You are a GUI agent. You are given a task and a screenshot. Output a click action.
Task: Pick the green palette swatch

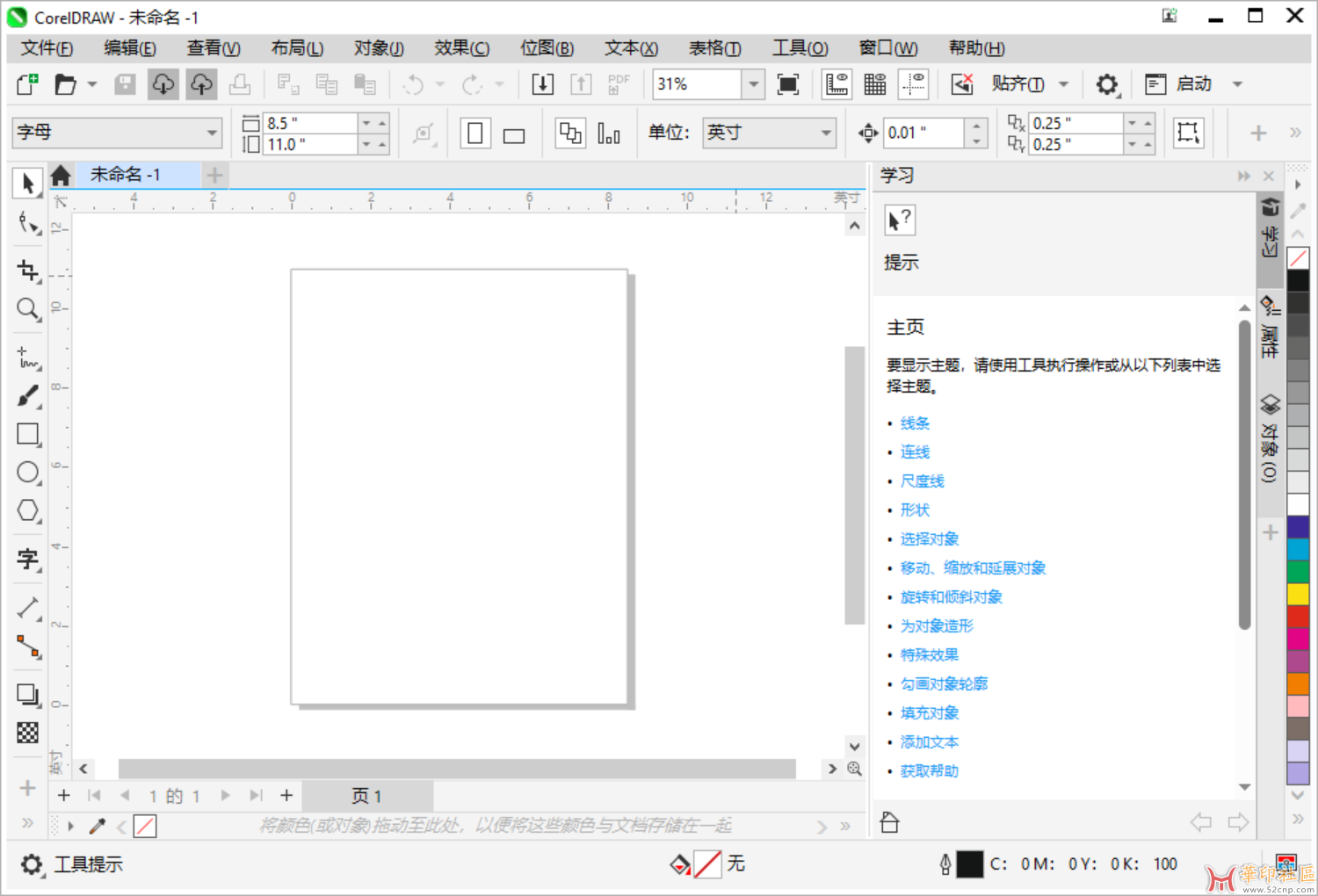[1298, 572]
